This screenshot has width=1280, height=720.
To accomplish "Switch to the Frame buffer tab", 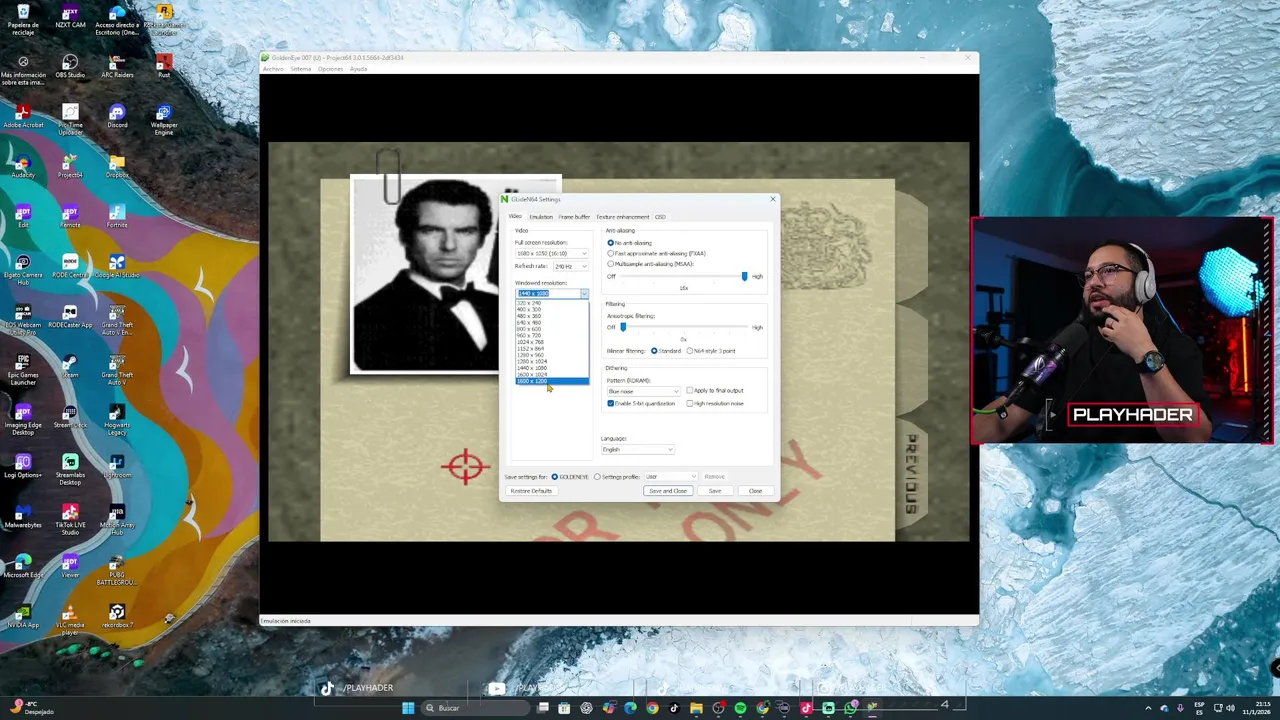I will (574, 217).
